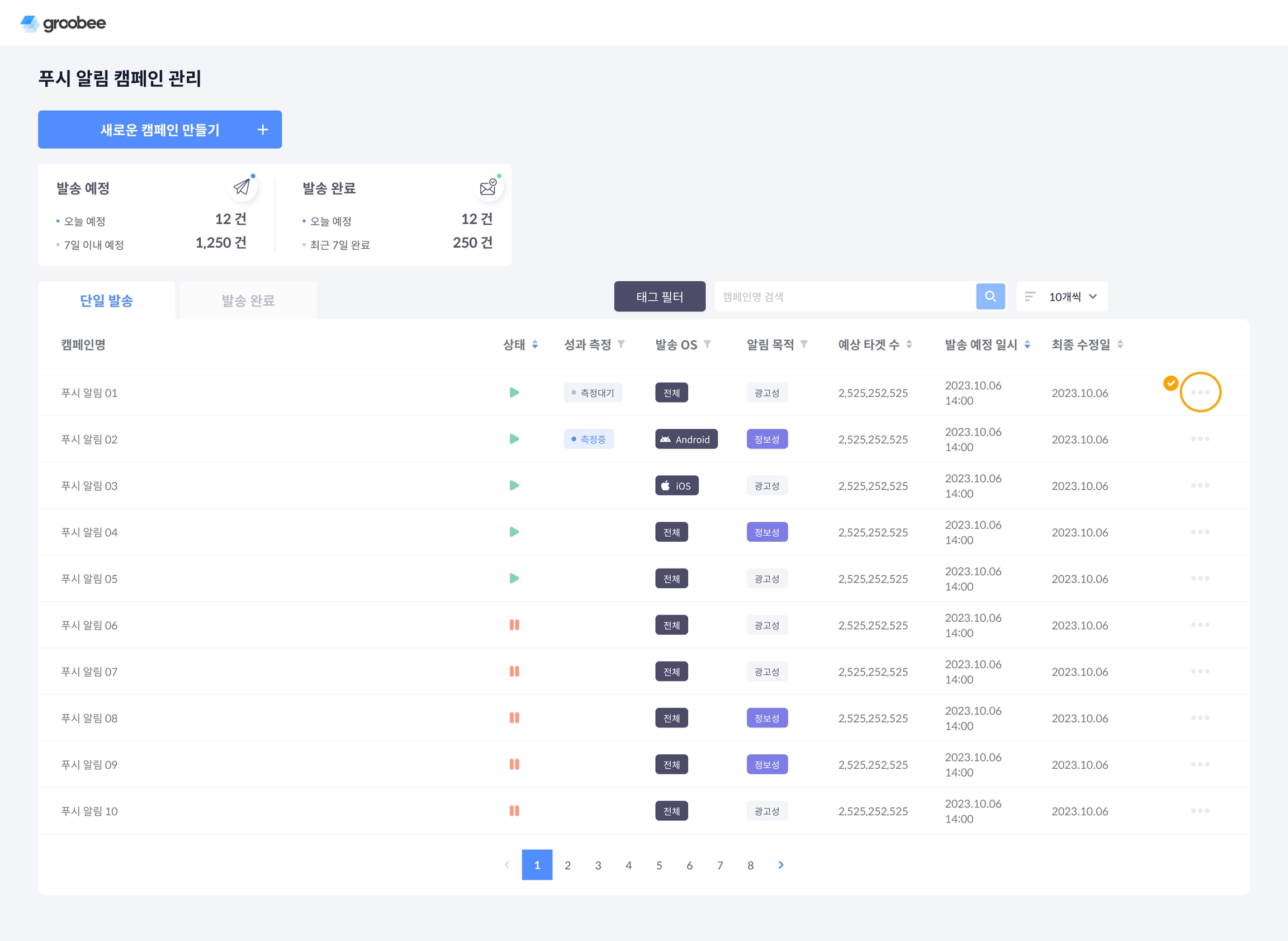Click filter icon on 발송 OS column
The width and height of the screenshot is (1288, 941).
(x=707, y=344)
